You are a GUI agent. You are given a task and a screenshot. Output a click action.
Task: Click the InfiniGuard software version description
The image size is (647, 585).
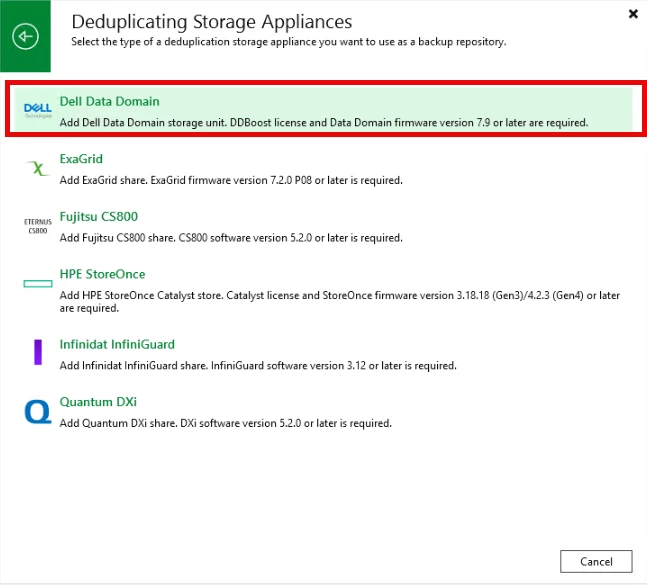(258, 366)
